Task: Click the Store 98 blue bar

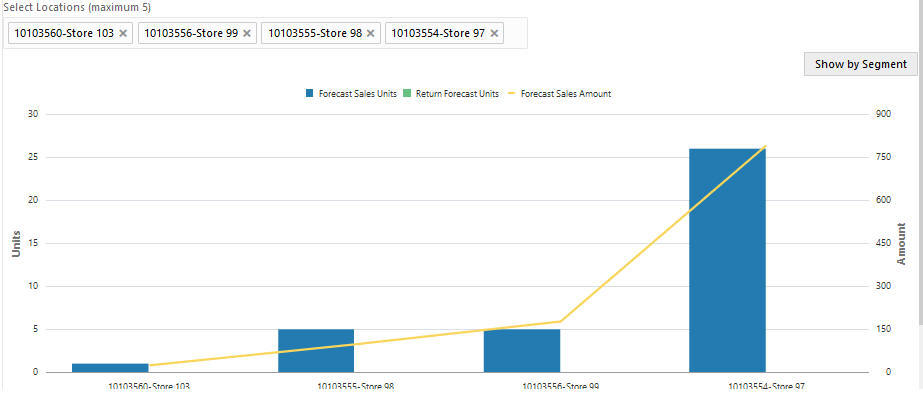Action: coord(316,350)
